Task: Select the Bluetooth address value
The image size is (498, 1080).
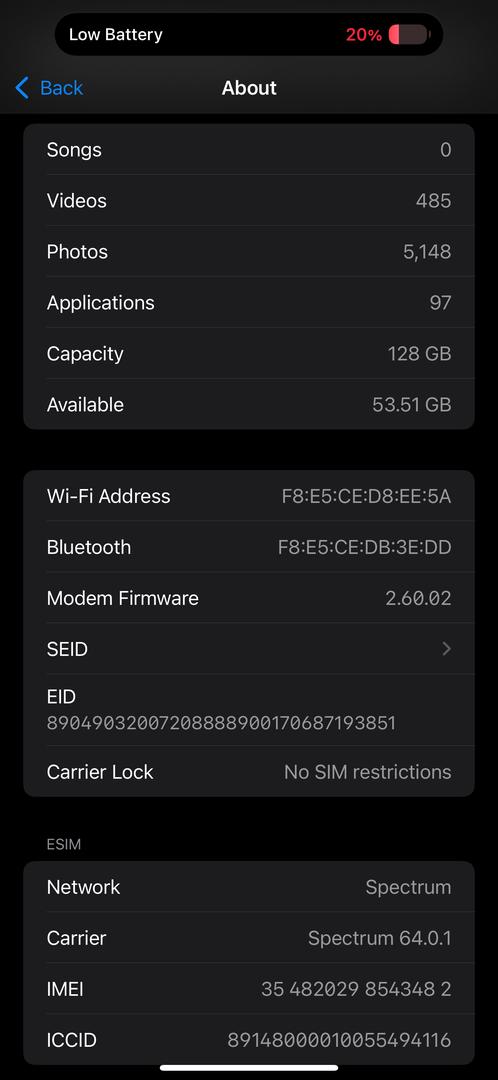Action: click(x=364, y=548)
